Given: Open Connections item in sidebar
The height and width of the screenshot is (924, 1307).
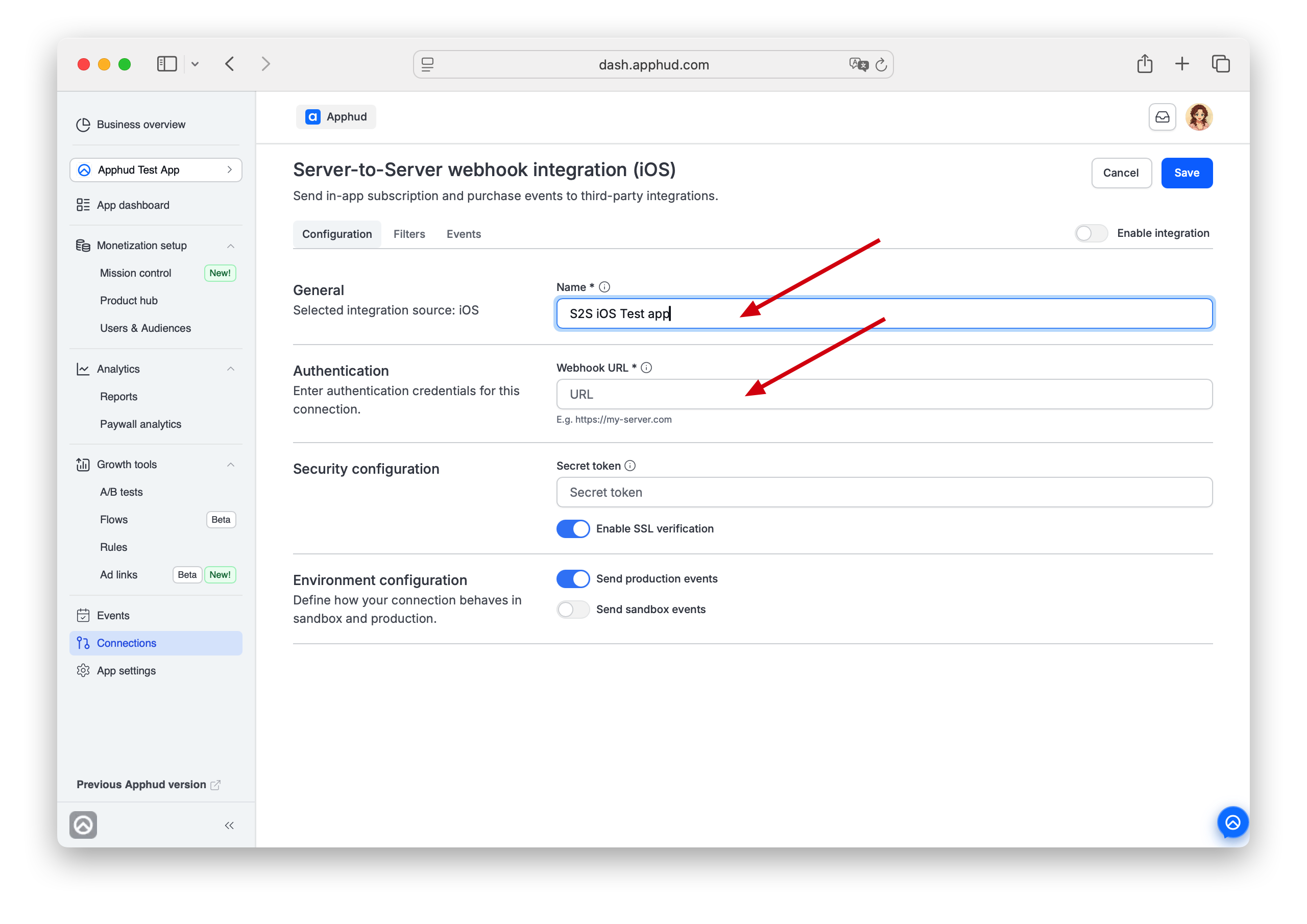Looking at the screenshot, I should coord(156,643).
